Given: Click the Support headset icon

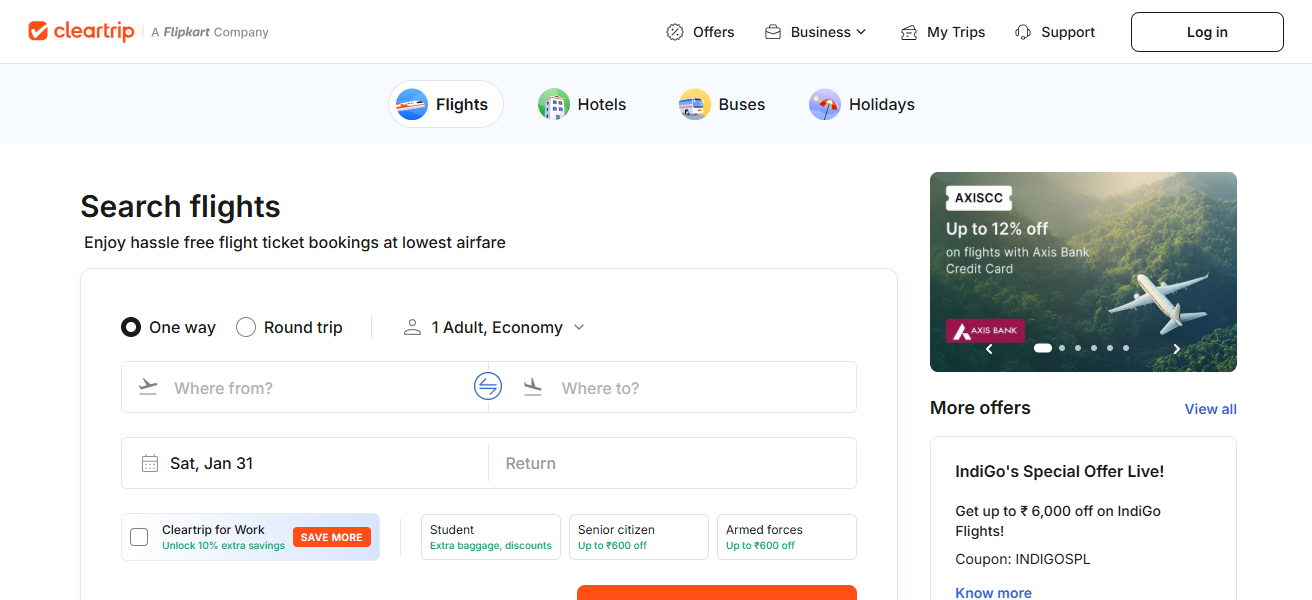Looking at the screenshot, I should (1022, 31).
